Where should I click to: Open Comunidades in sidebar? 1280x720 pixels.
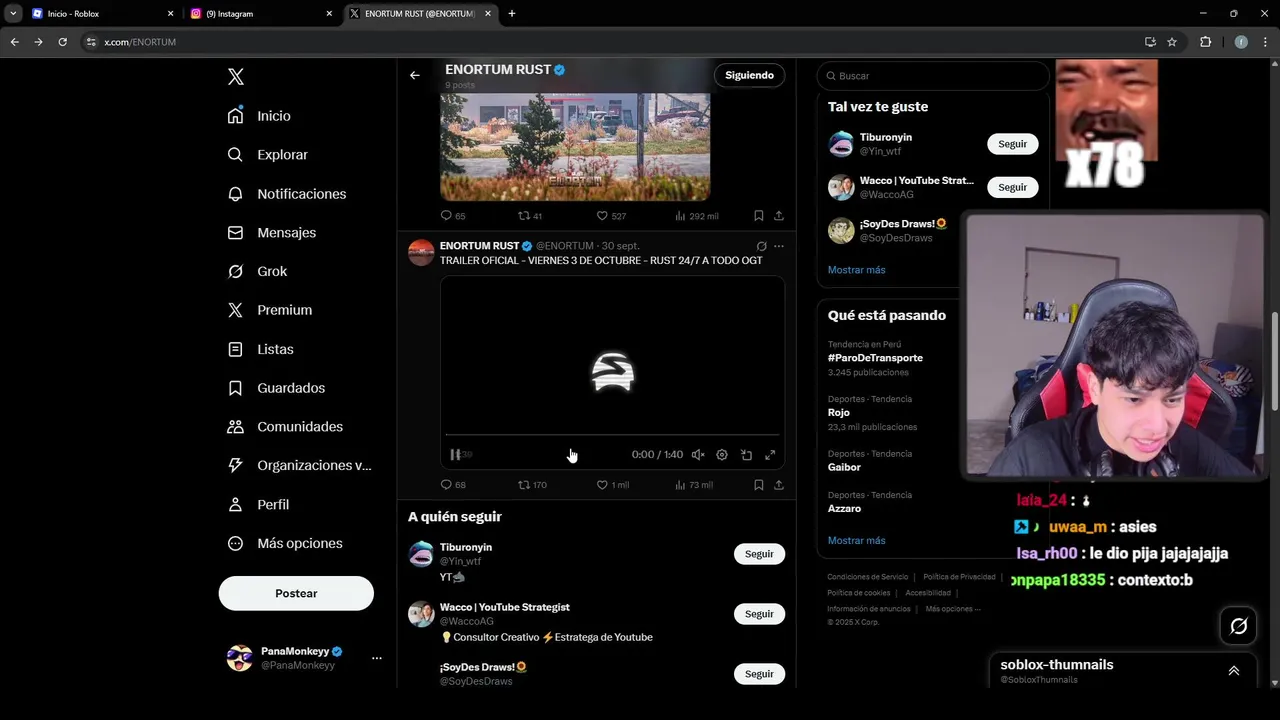[285, 427]
